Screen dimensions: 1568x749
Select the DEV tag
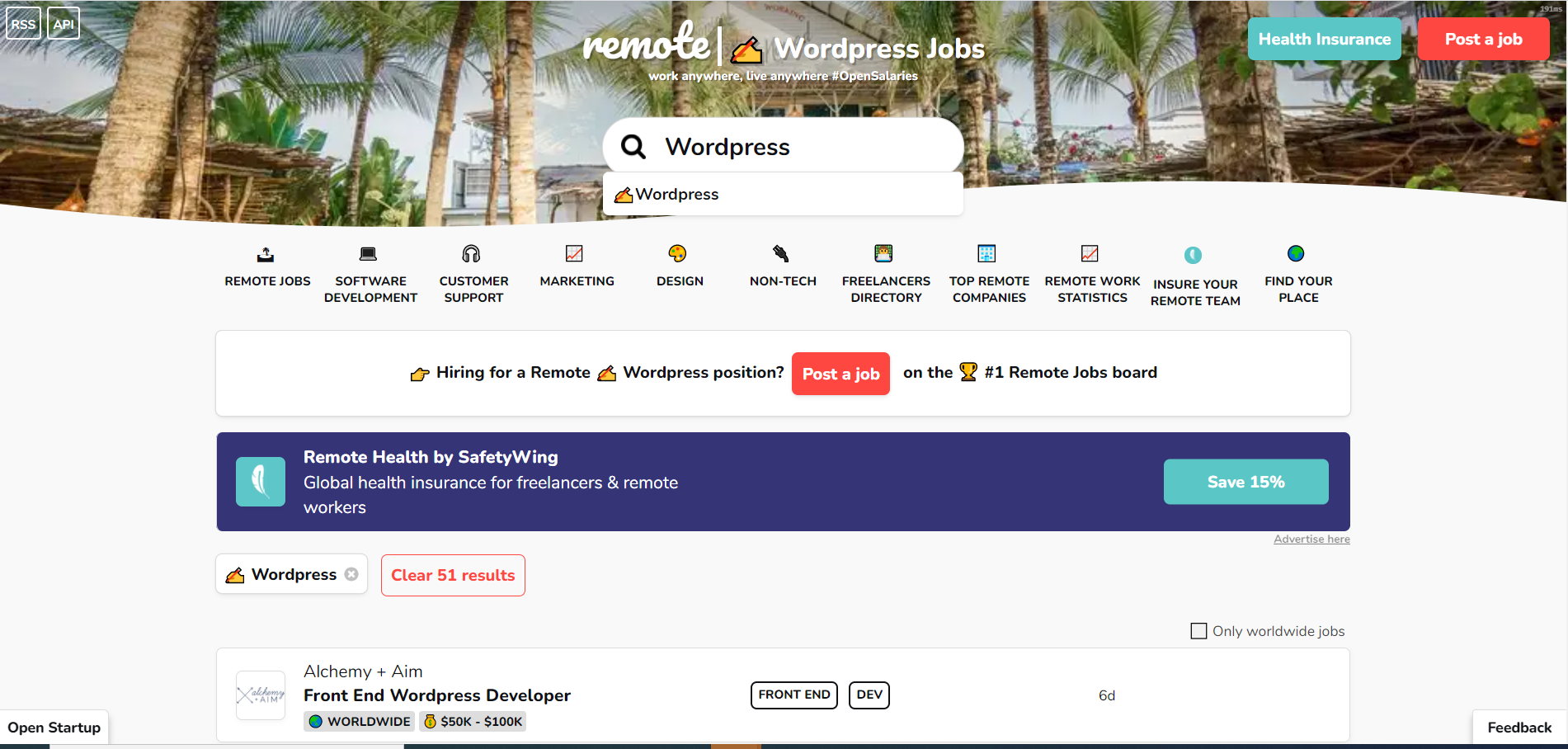click(x=869, y=695)
